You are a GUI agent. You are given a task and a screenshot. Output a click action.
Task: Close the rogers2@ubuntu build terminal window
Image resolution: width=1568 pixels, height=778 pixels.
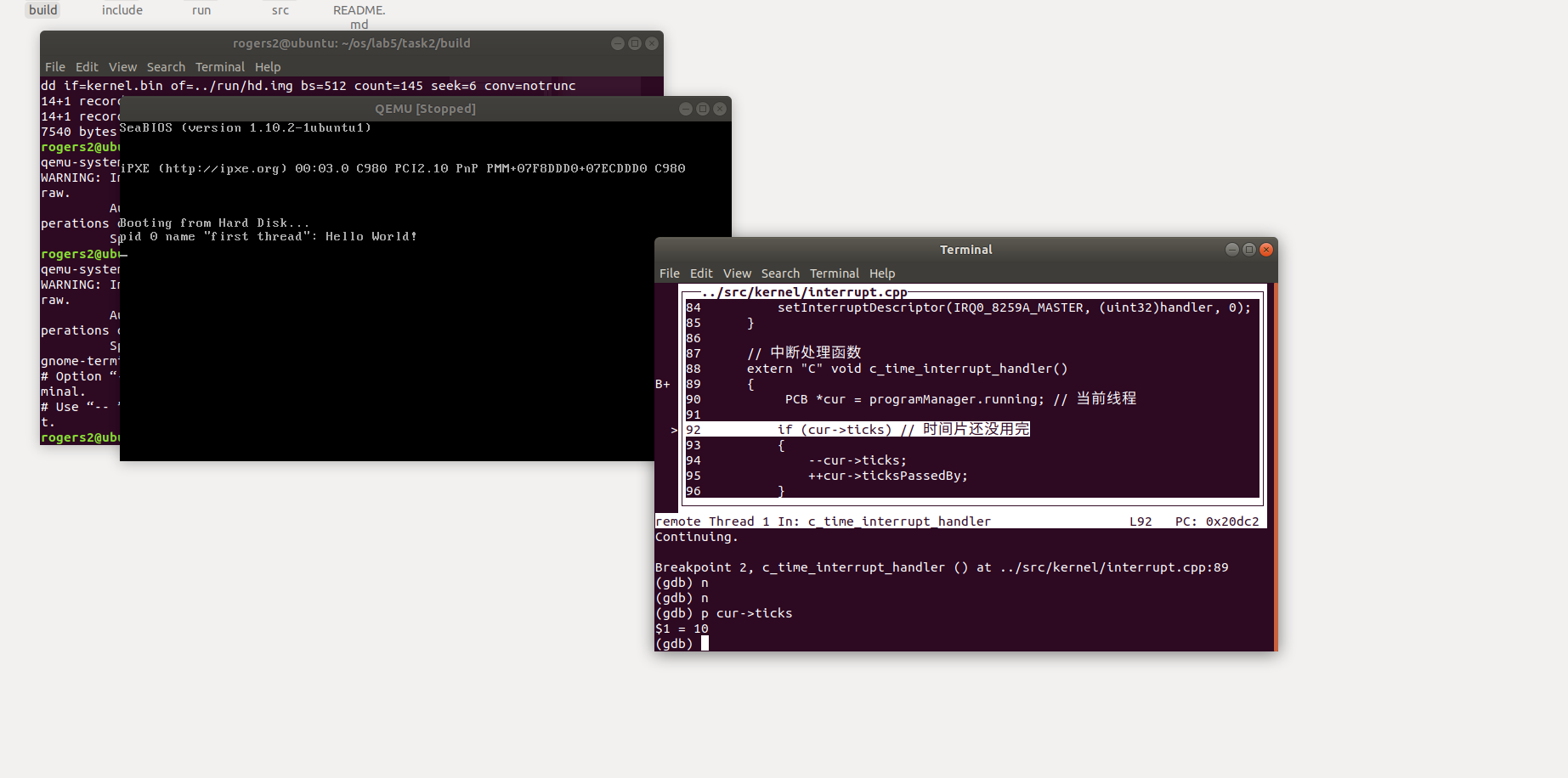(652, 43)
